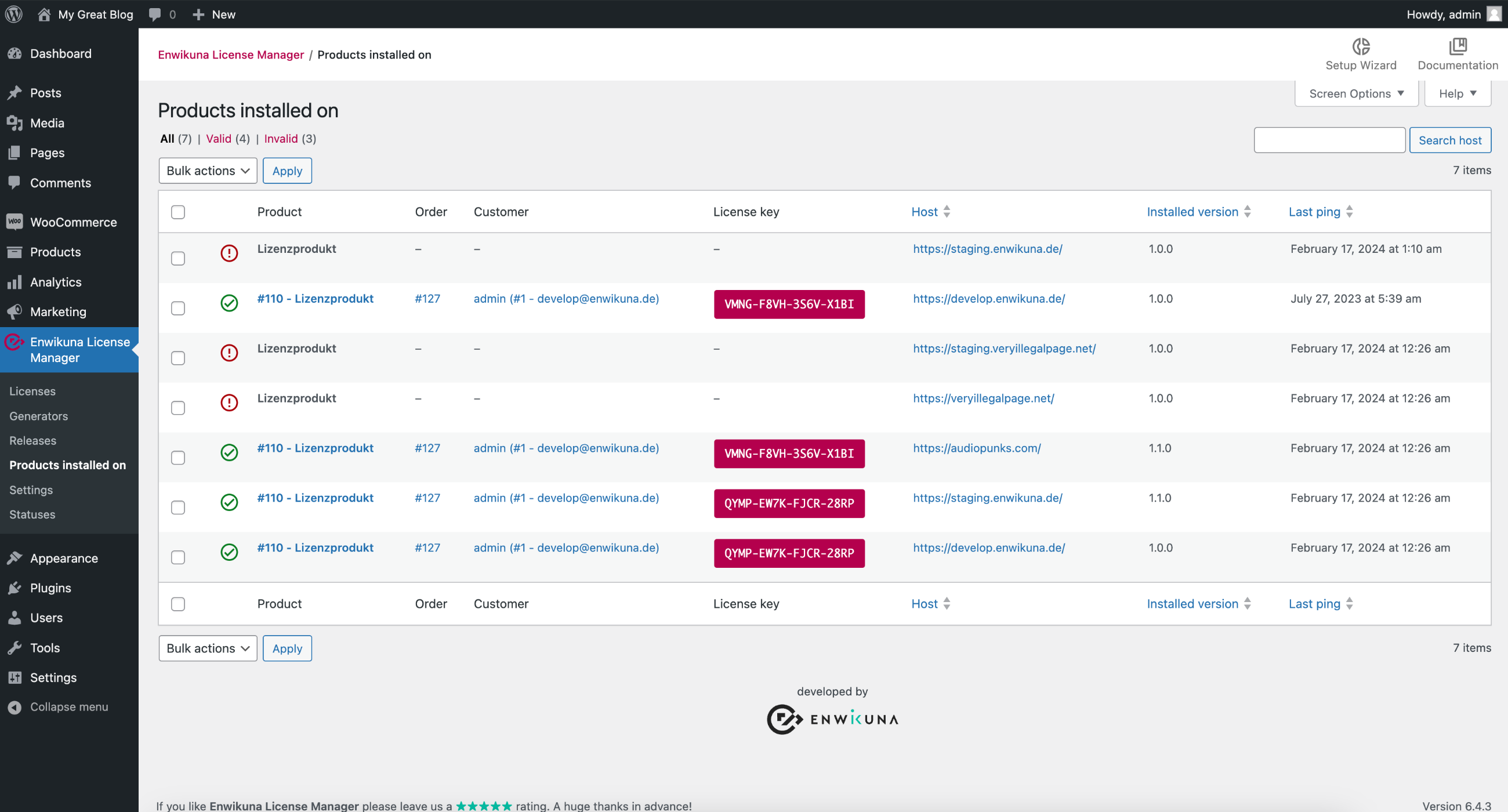
Task: Open the comments bubble icon in admin bar
Action: [154, 14]
